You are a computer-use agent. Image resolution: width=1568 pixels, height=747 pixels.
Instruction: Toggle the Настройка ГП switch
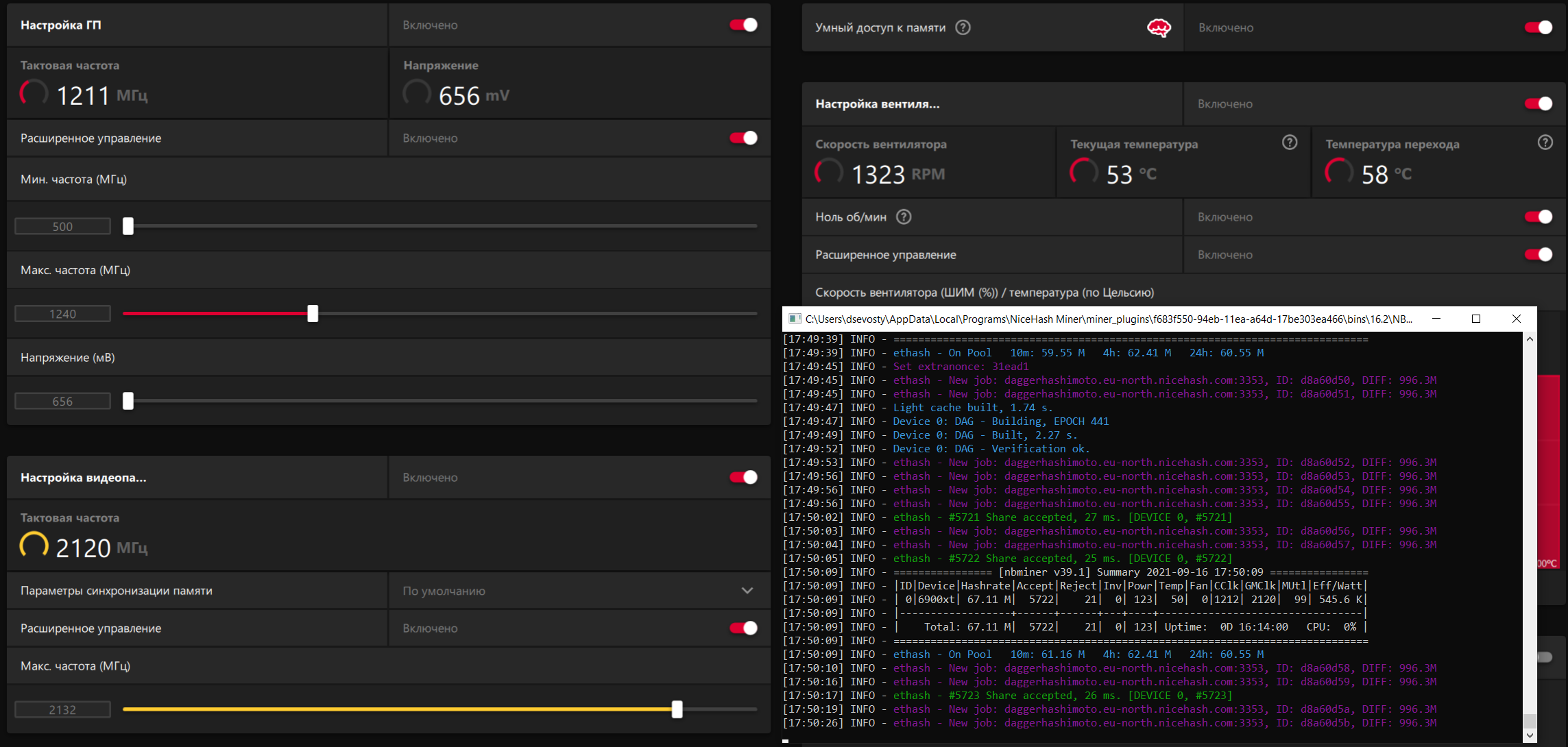tap(743, 25)
